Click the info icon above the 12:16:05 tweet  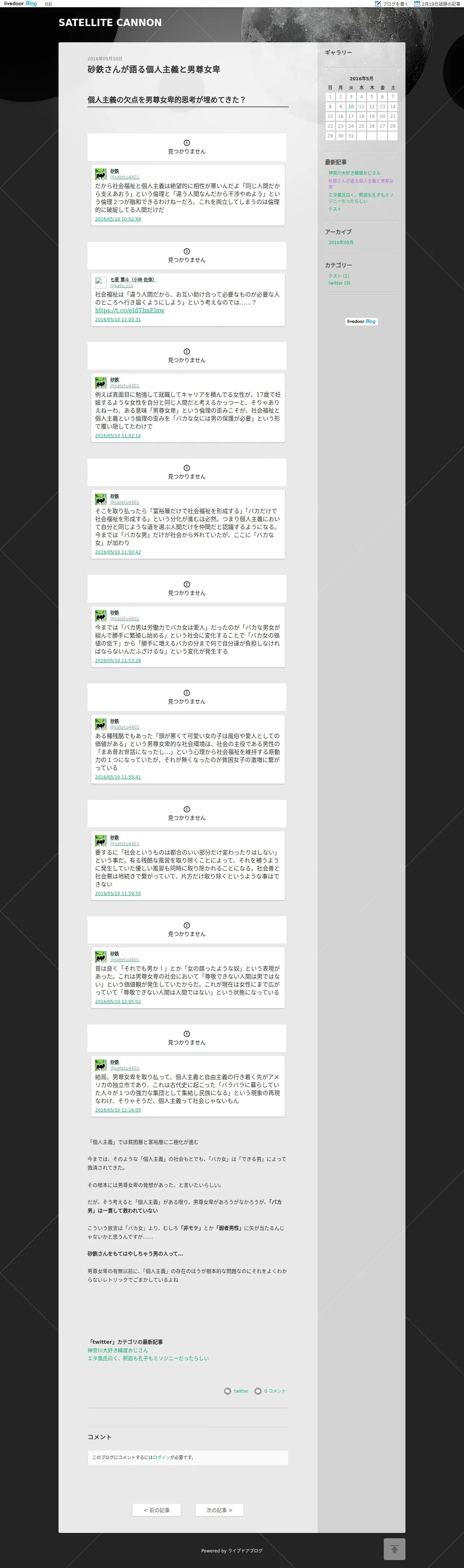(x=187, y=1034)
